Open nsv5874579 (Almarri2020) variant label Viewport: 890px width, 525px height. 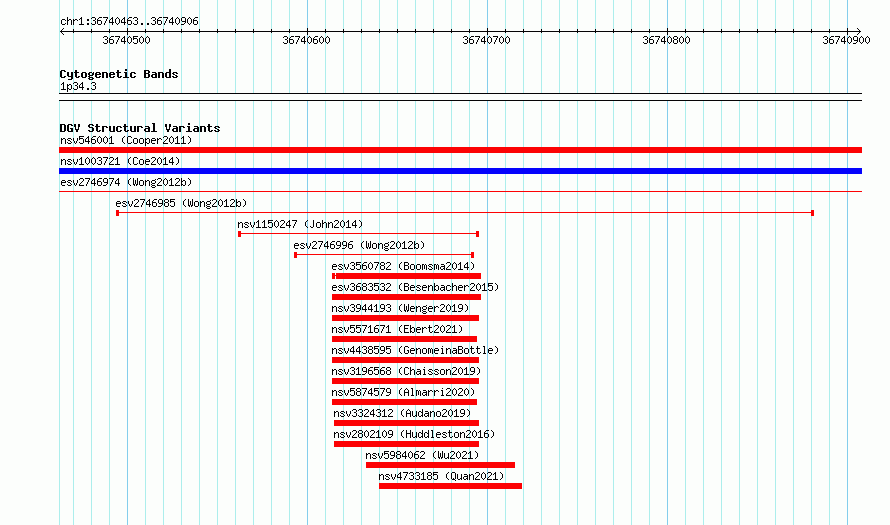point(403,392)
